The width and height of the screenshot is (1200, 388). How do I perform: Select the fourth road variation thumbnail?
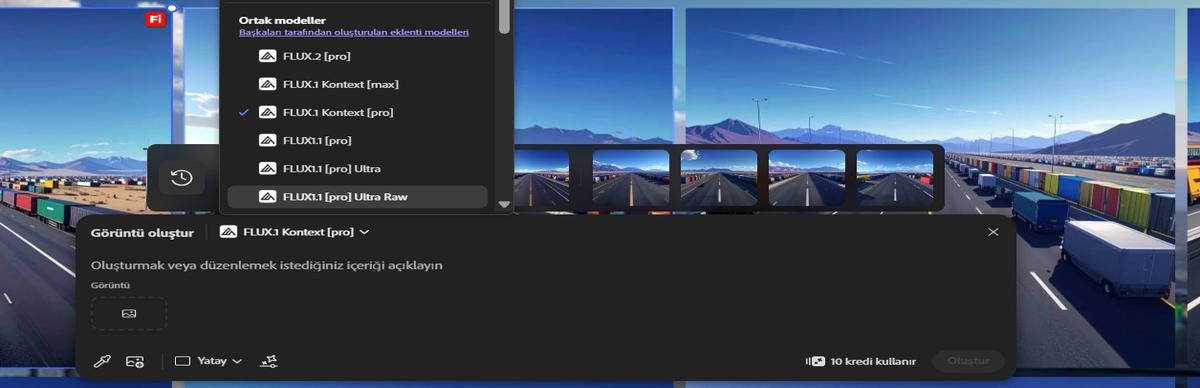807,178
